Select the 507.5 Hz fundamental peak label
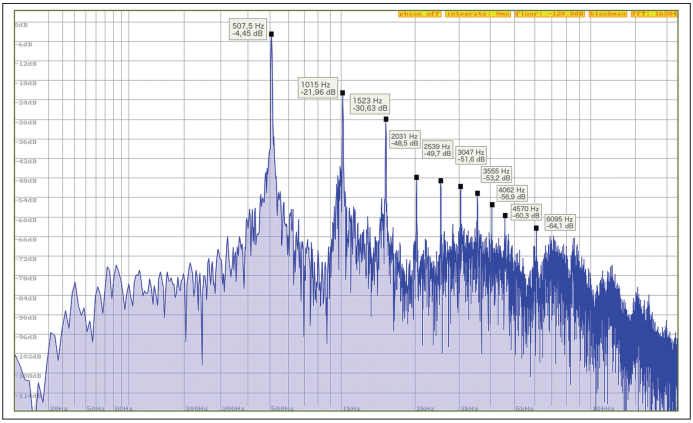Image resolution: width=693 pixels, height=423 pixels. tap(248, 30)
